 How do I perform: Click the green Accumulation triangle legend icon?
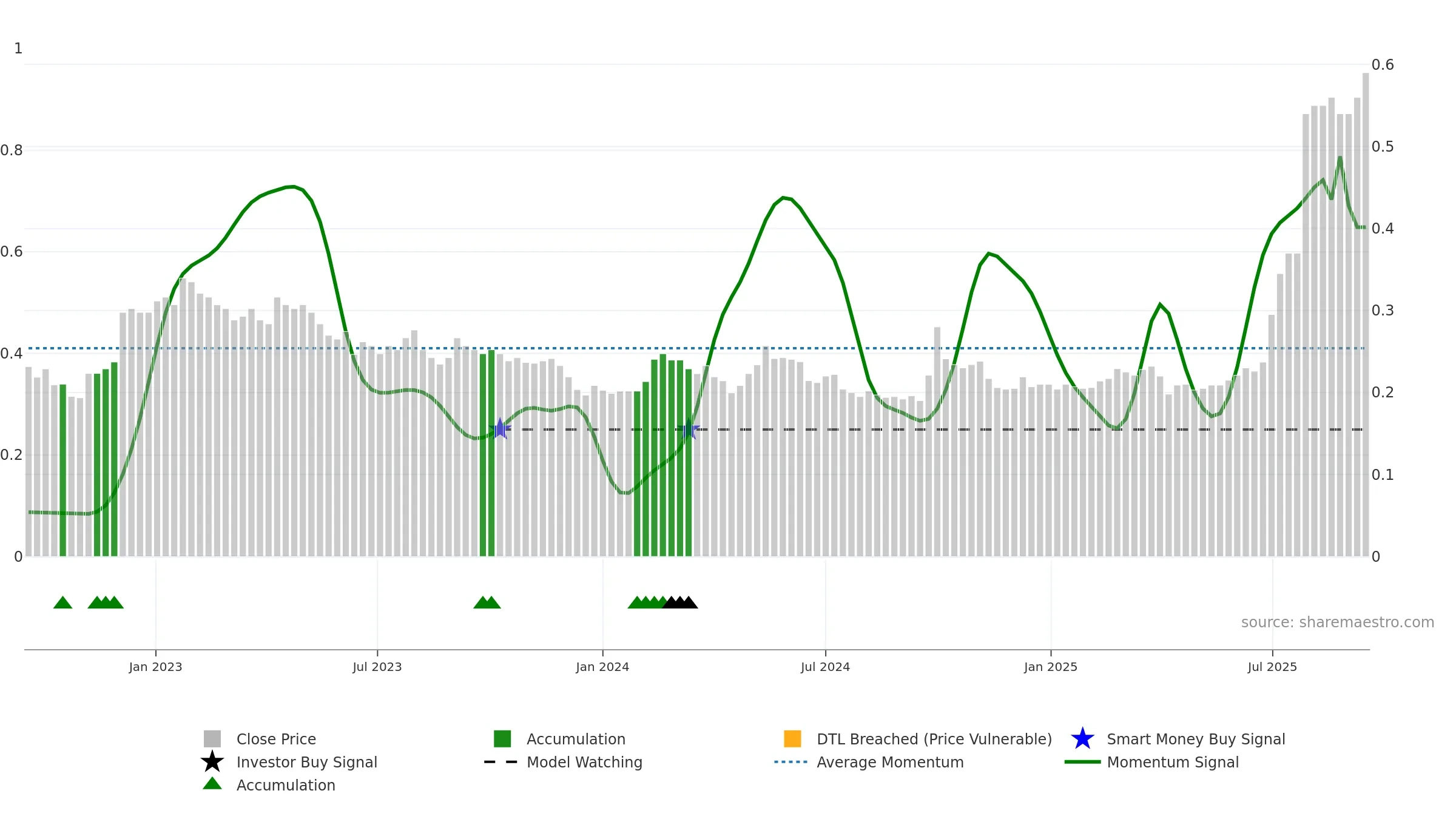coord(212,784)
